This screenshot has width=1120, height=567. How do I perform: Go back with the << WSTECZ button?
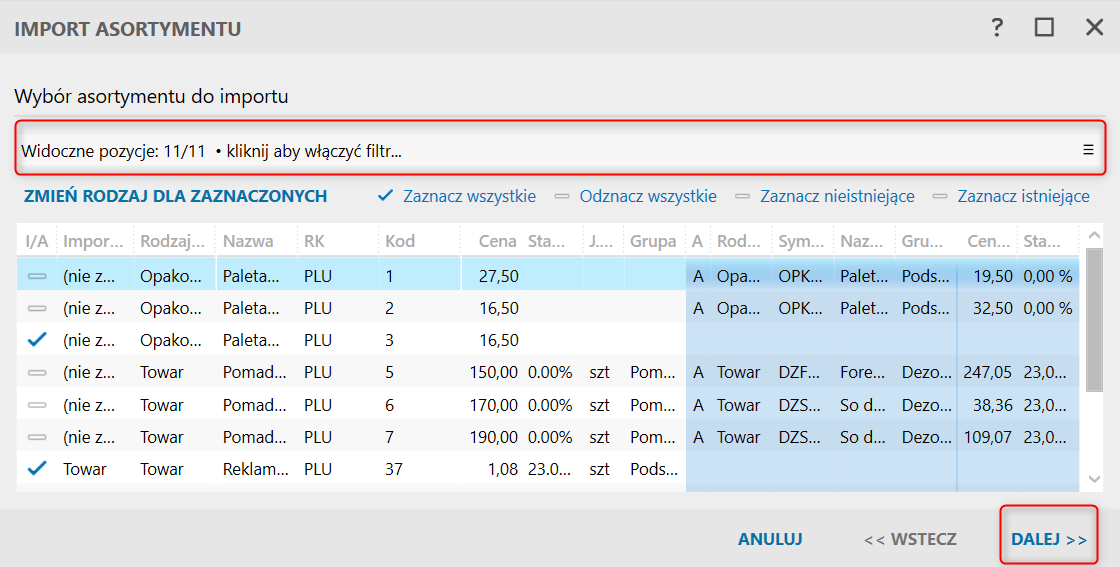910,539
